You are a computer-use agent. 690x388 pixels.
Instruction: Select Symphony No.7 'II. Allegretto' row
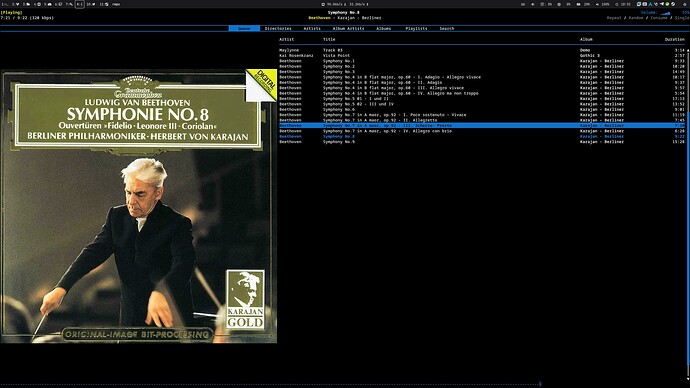pyautogui.click(x=482, y=120)
